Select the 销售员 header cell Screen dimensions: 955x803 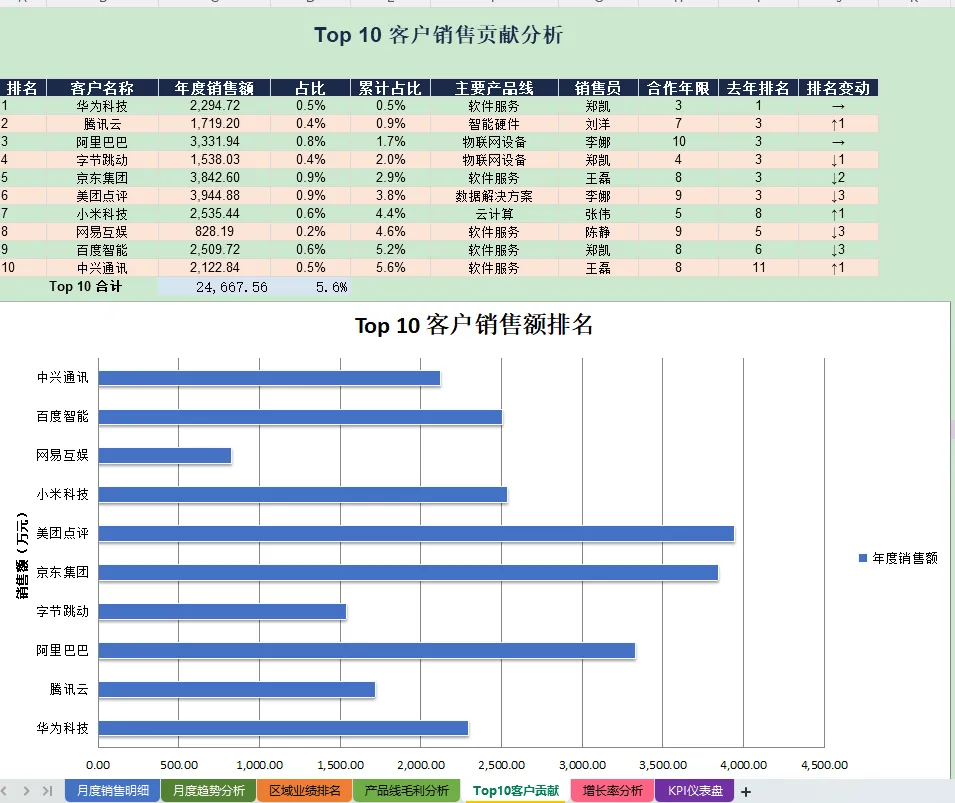pyautogui.click(x=598, y=88)
